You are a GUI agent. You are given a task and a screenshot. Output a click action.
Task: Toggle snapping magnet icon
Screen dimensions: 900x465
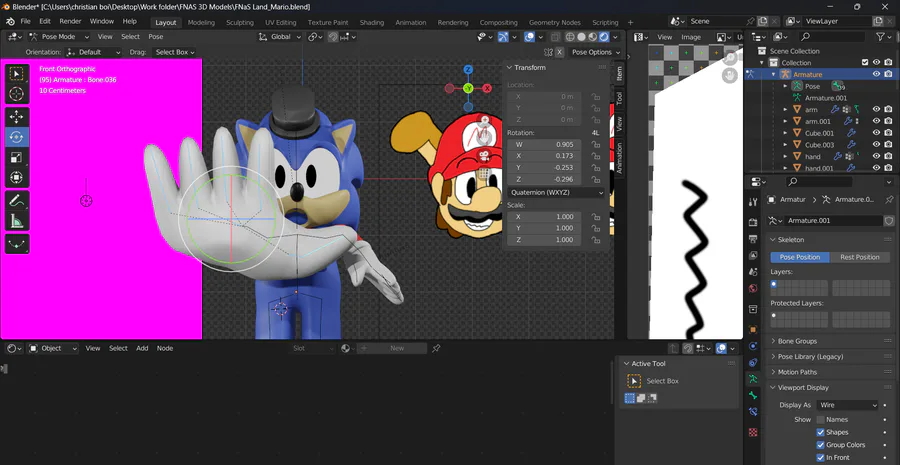tap(333, 37)
